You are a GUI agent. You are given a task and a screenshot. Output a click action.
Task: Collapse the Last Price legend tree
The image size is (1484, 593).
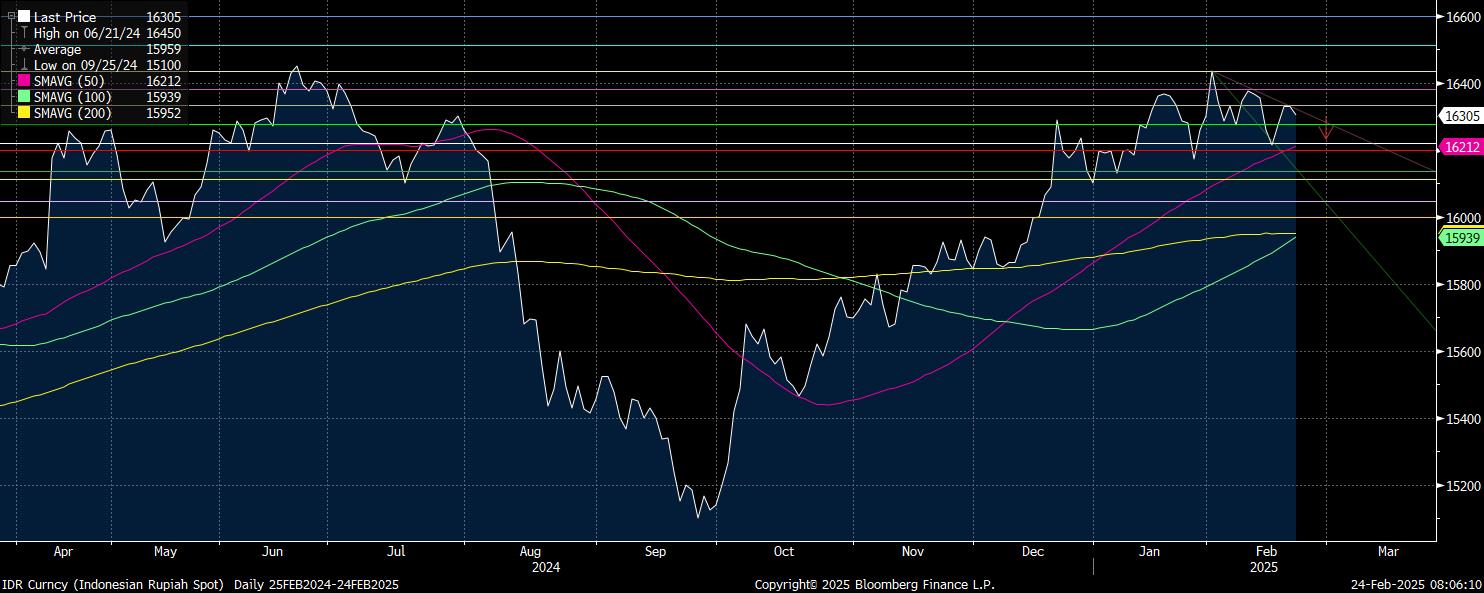11,17
